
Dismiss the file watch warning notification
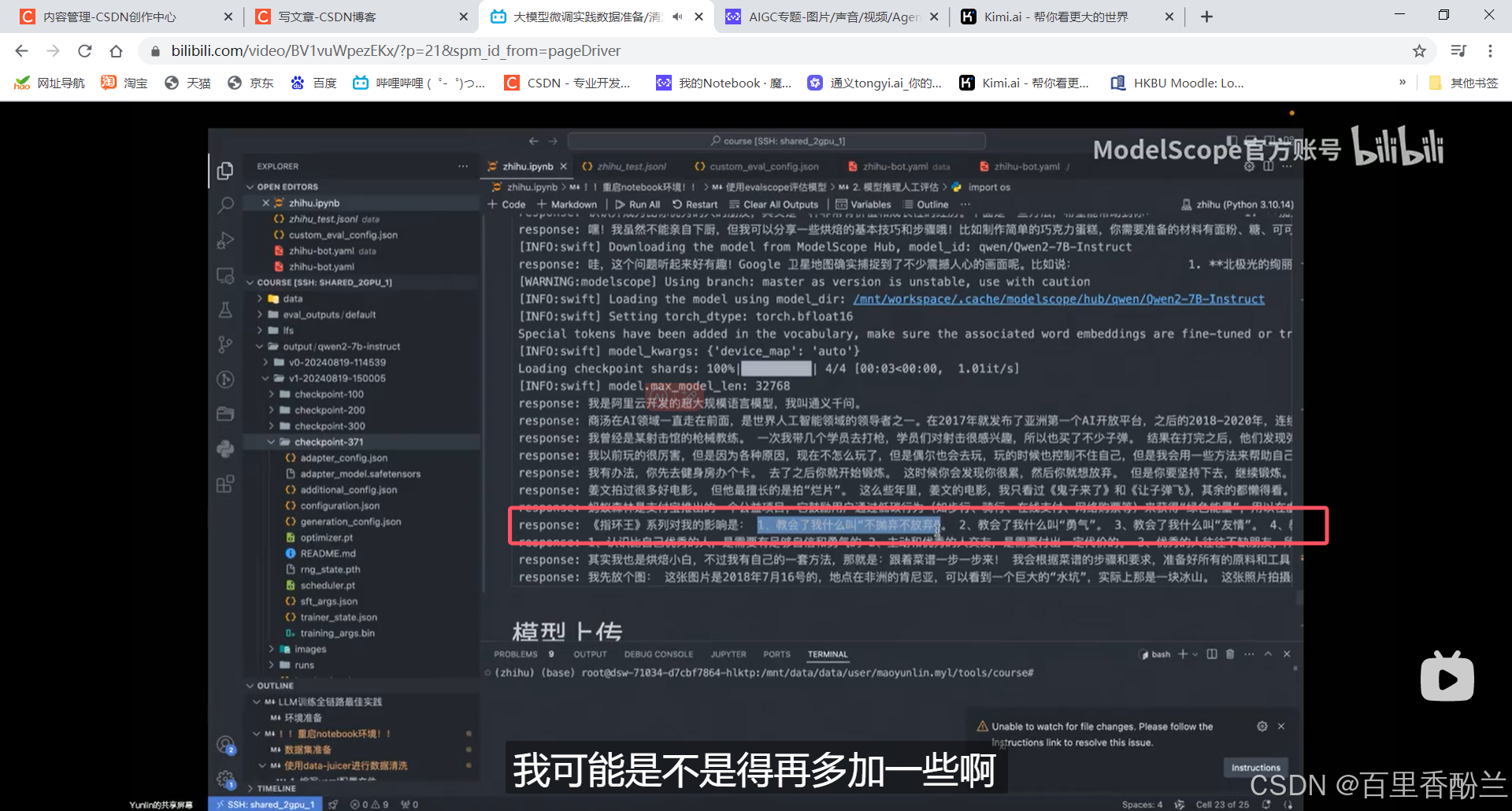1281,726
